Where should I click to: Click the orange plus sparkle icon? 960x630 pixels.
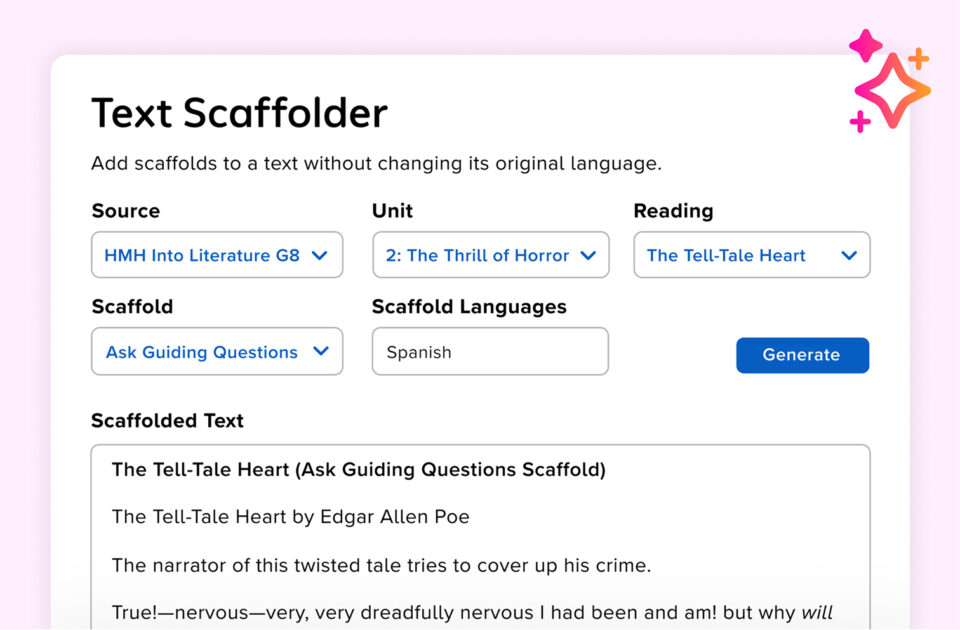point(918,59)
